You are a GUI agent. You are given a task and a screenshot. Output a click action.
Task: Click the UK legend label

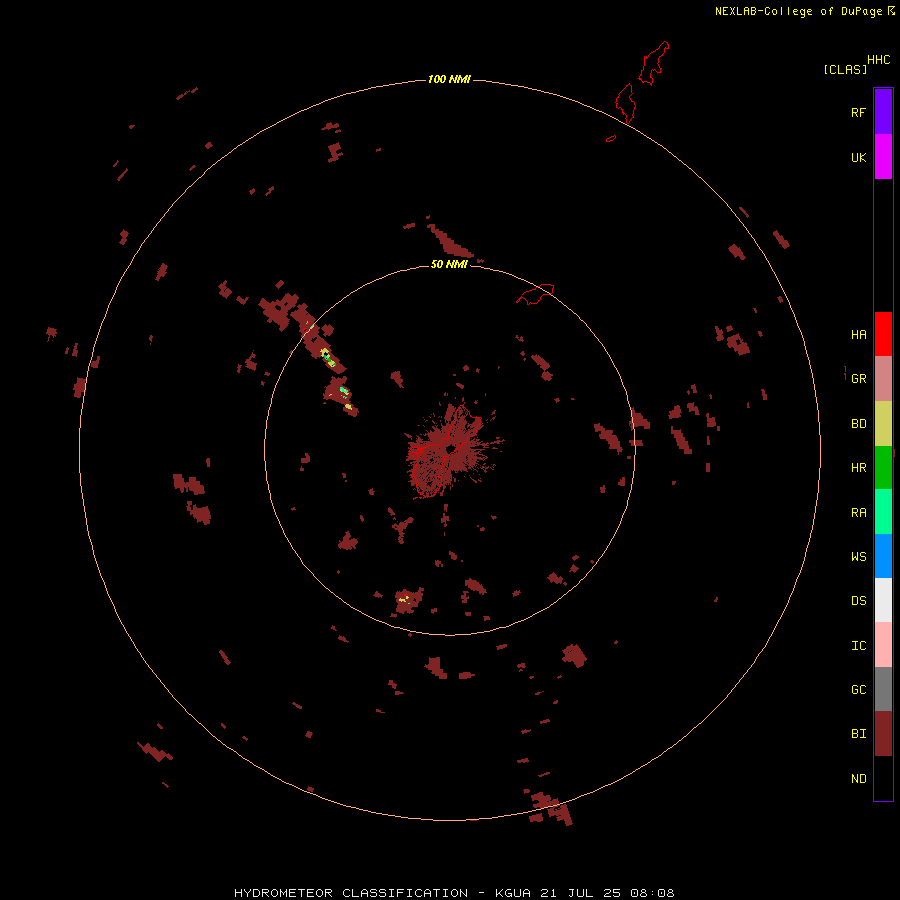click(858, 157)
